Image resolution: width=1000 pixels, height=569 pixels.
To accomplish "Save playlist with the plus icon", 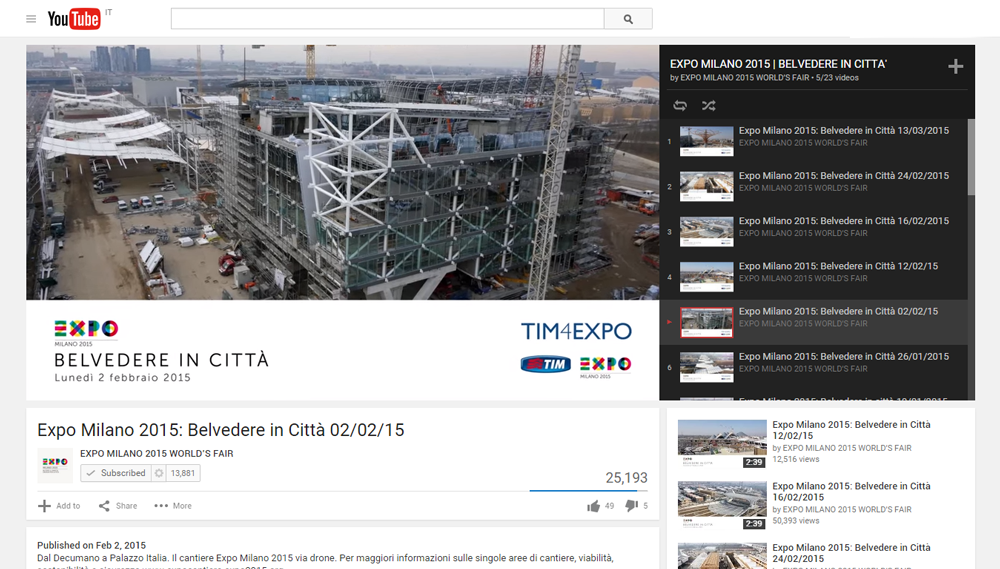I will (x=955, y=66).
